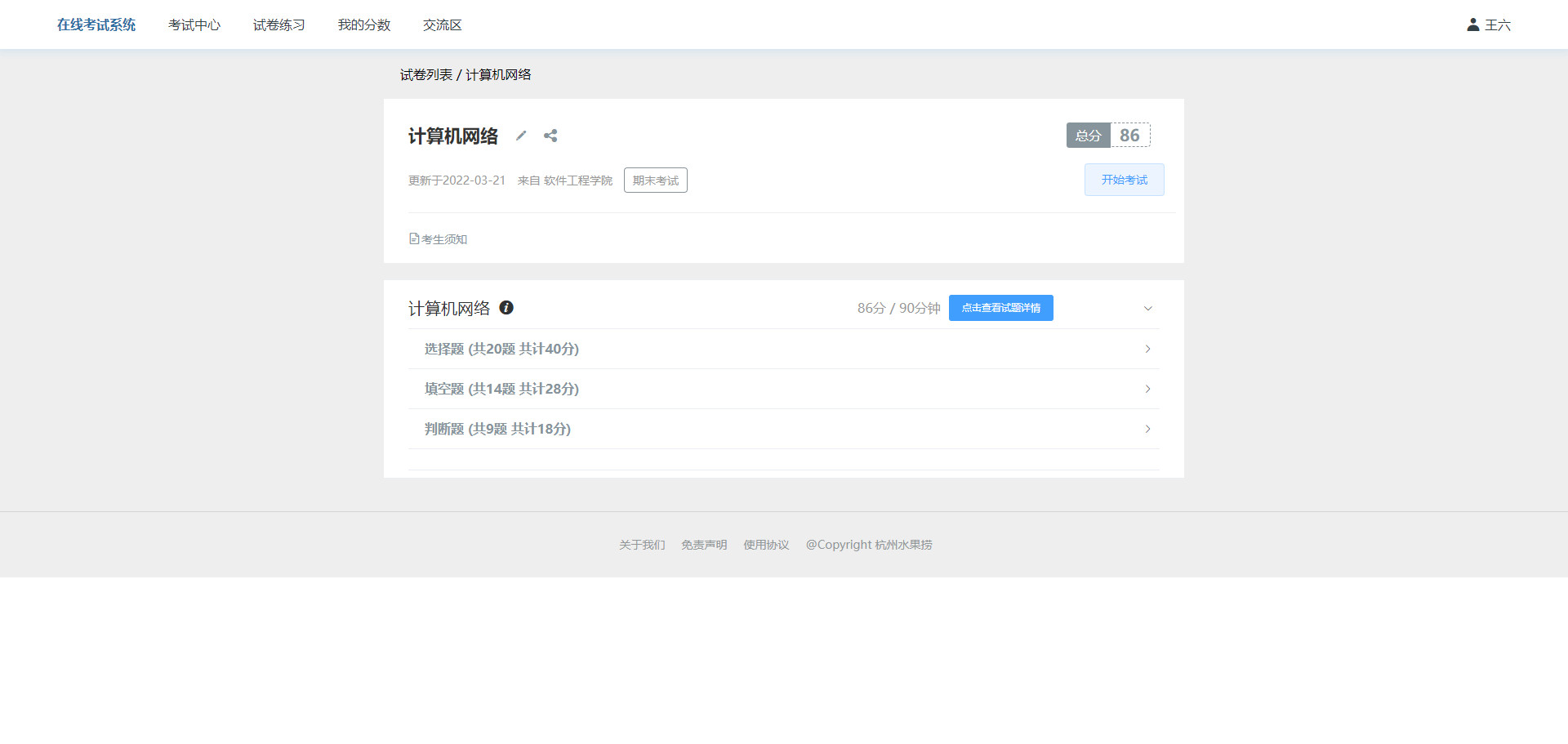Click the 总分 86 score badge
The width and height of the screenshot is (1568, 744).
click(1108, 136)
